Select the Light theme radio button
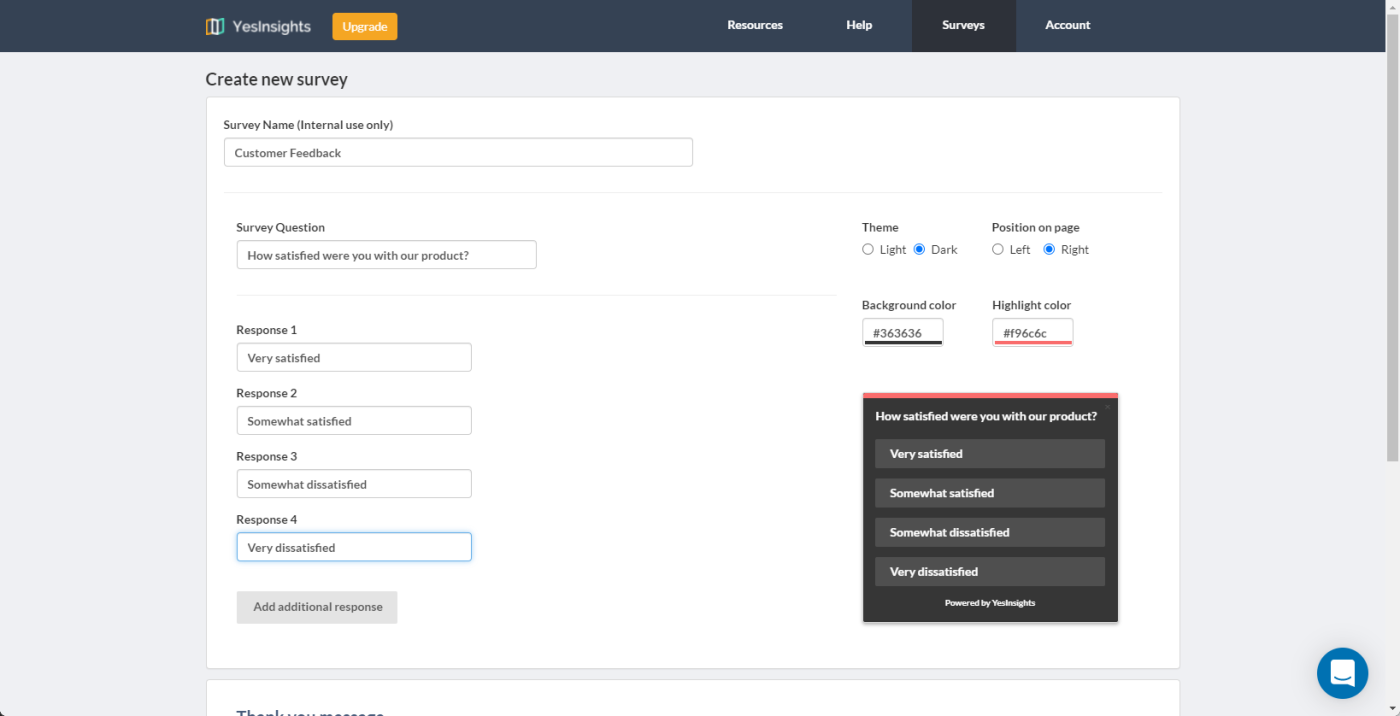 [x=868, y=249]
